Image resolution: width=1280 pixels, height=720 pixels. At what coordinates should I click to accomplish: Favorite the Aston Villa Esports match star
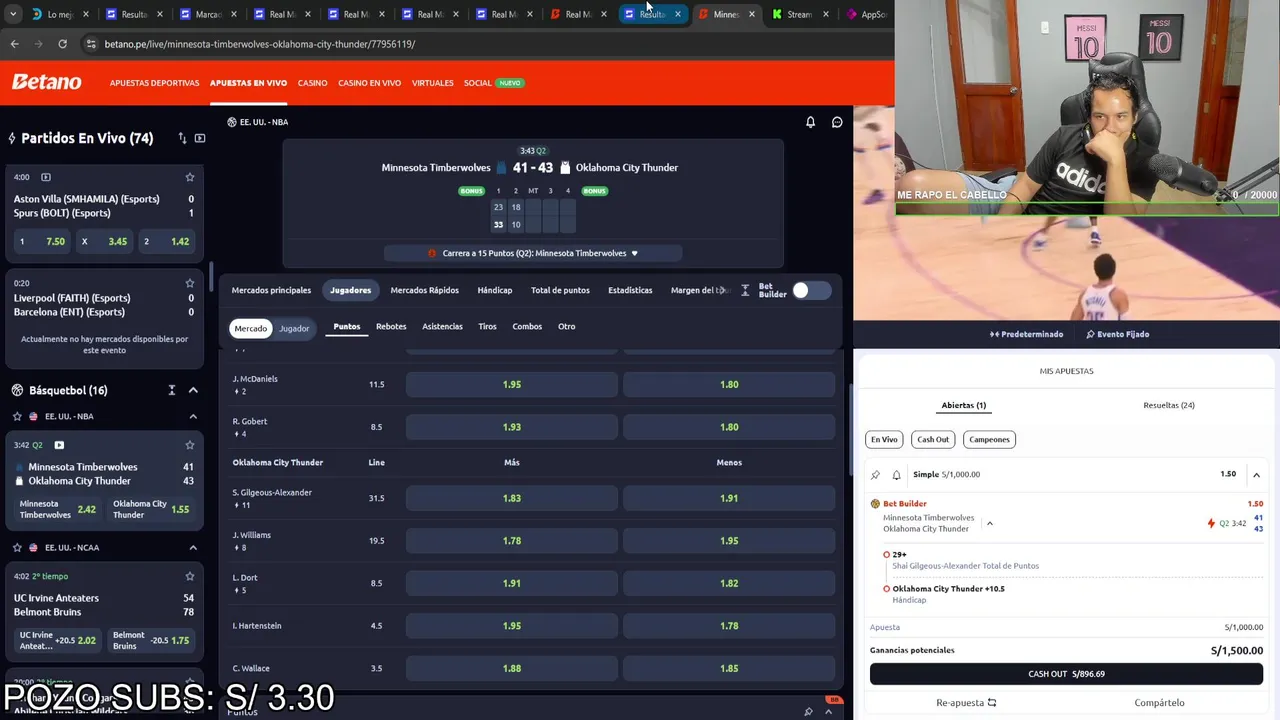tap(190, 177)
